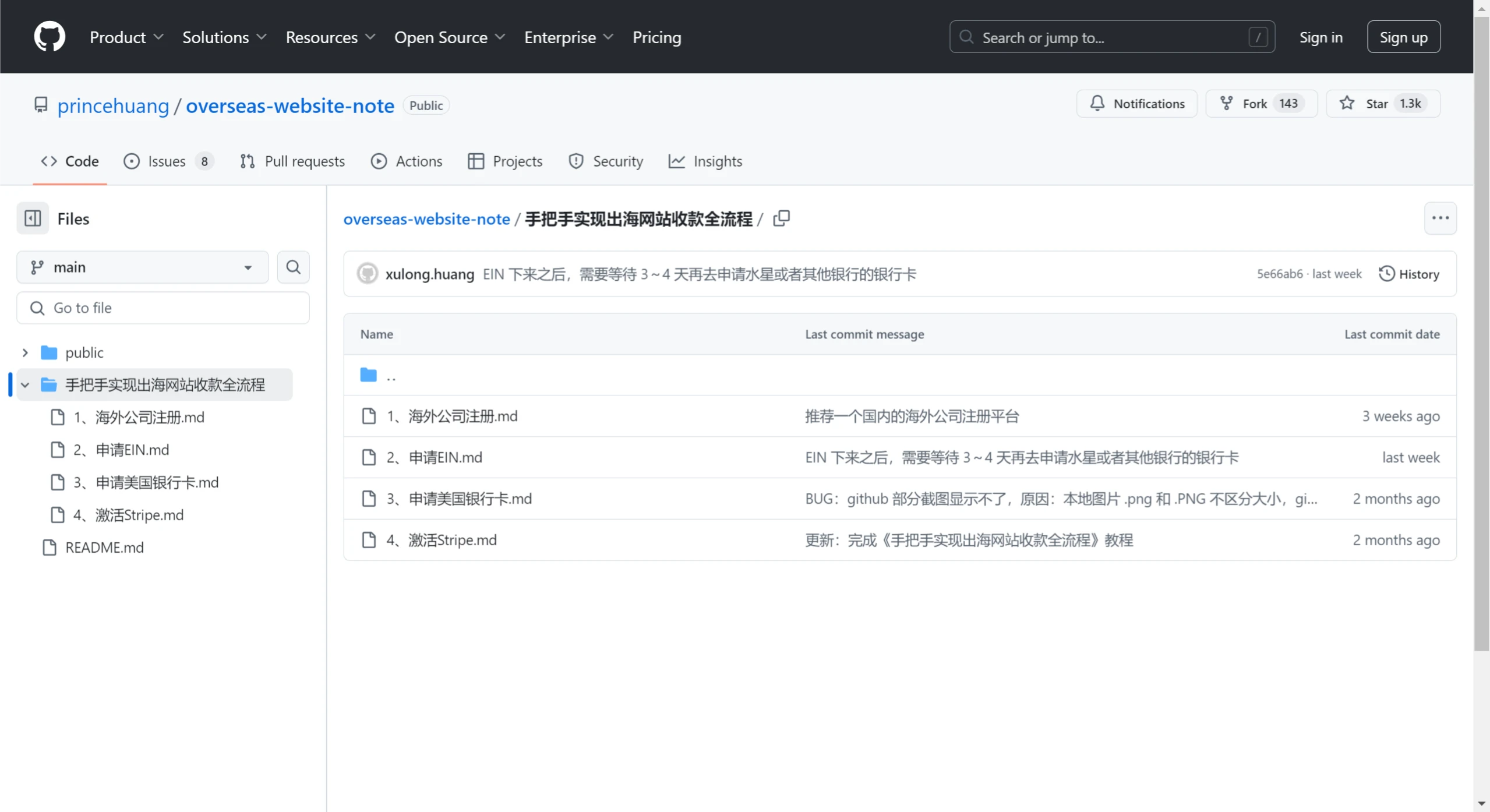
Task: Click the file panel sidebar toggle icon
Action: click(x=33, y=218)
